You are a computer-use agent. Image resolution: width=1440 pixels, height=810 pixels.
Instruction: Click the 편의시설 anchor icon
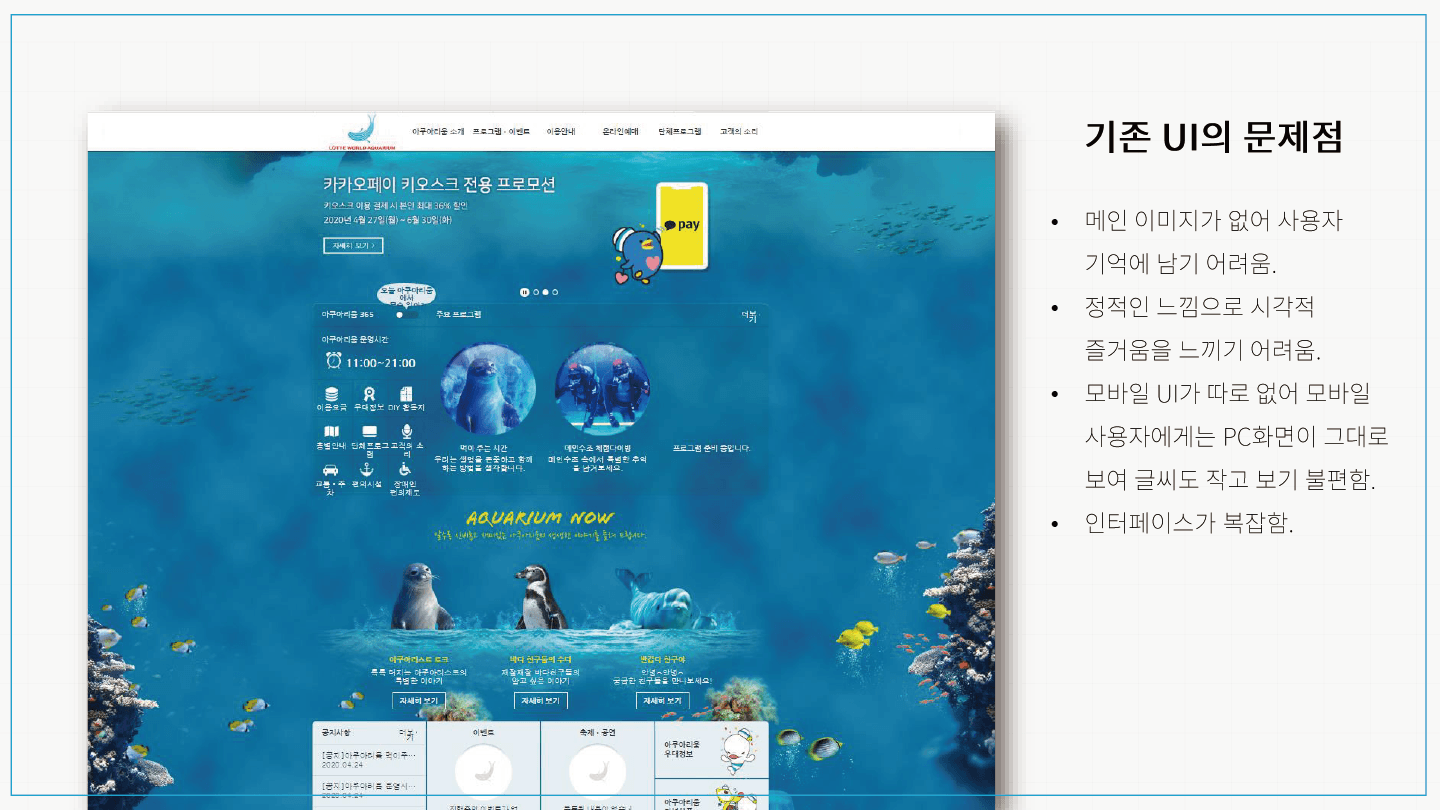pyautogui.click(x=366, y=469)
